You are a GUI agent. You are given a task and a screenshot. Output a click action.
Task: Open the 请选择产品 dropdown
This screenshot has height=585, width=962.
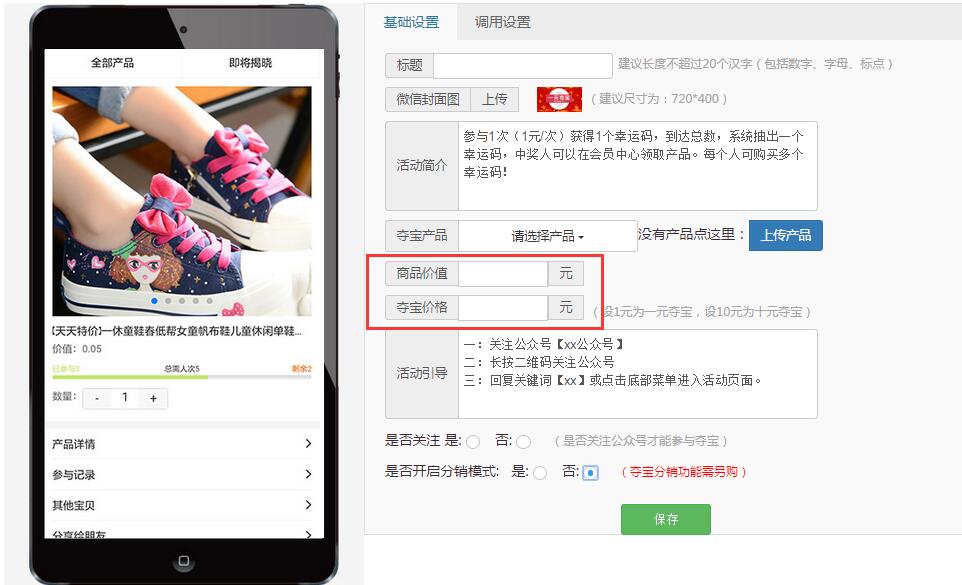click(547, 236)
